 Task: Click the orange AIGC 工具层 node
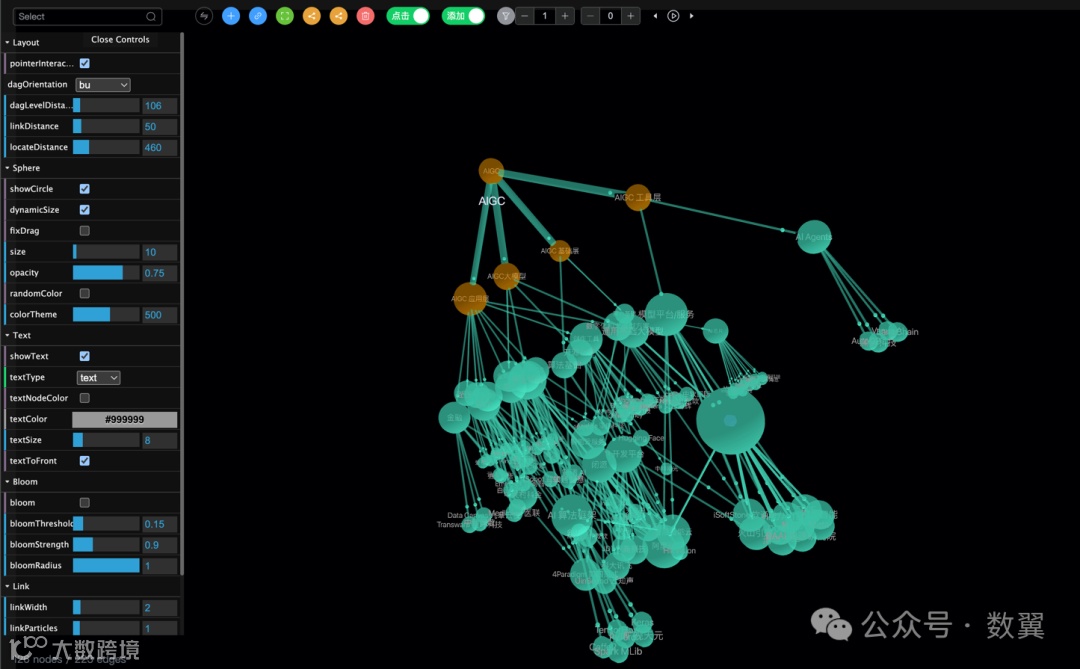[638, 198]
